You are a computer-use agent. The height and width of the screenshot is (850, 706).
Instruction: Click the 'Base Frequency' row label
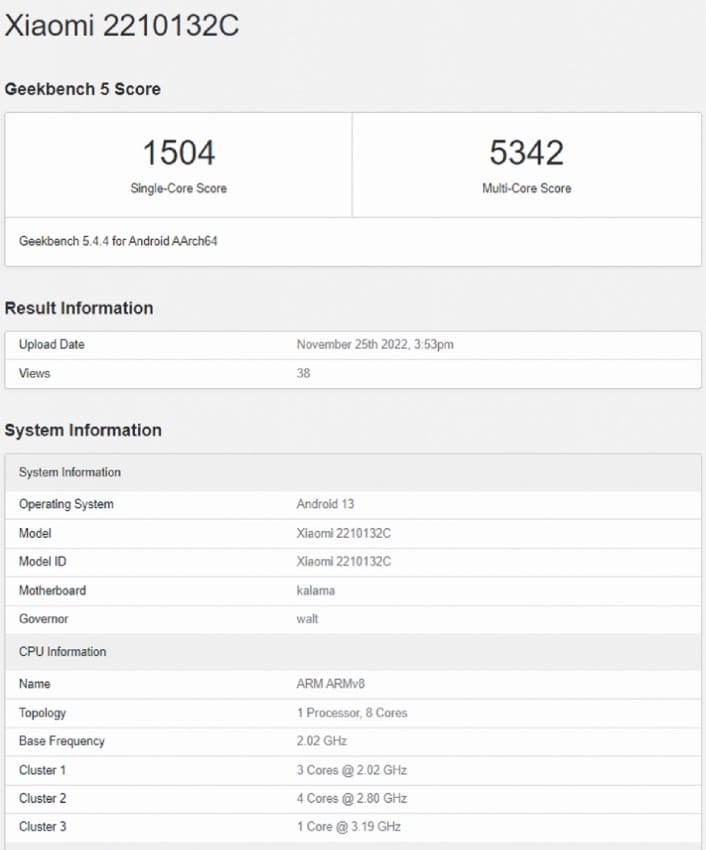coord(61,741)
